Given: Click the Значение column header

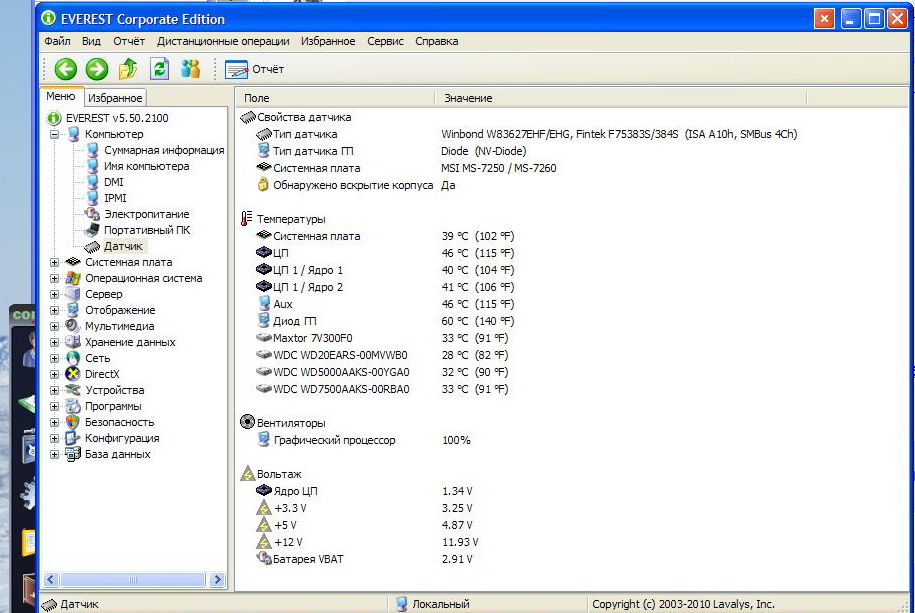Looking at the screenshot, I should click(468, 98).
